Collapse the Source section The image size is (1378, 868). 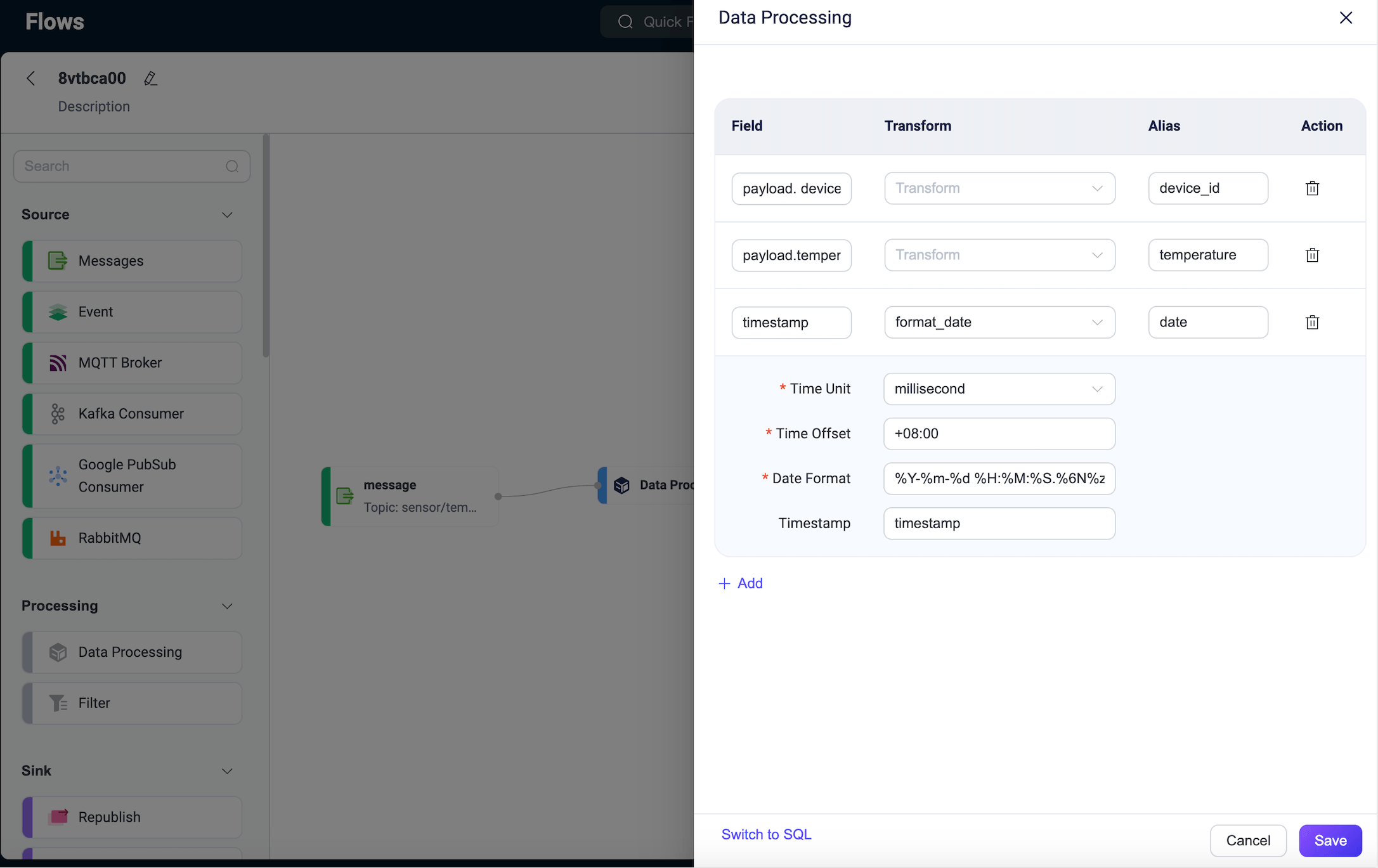point(227,214)
